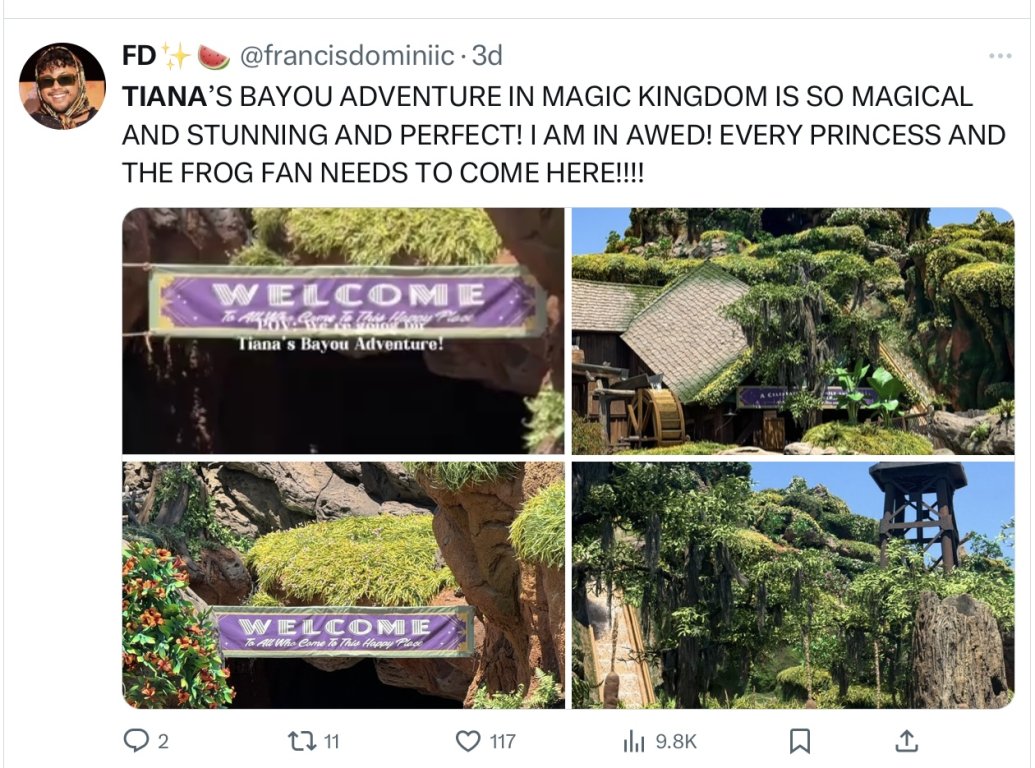Open the top-left Welcome banner cave photo
This screenshot has width=1035, height=768.
343,331
